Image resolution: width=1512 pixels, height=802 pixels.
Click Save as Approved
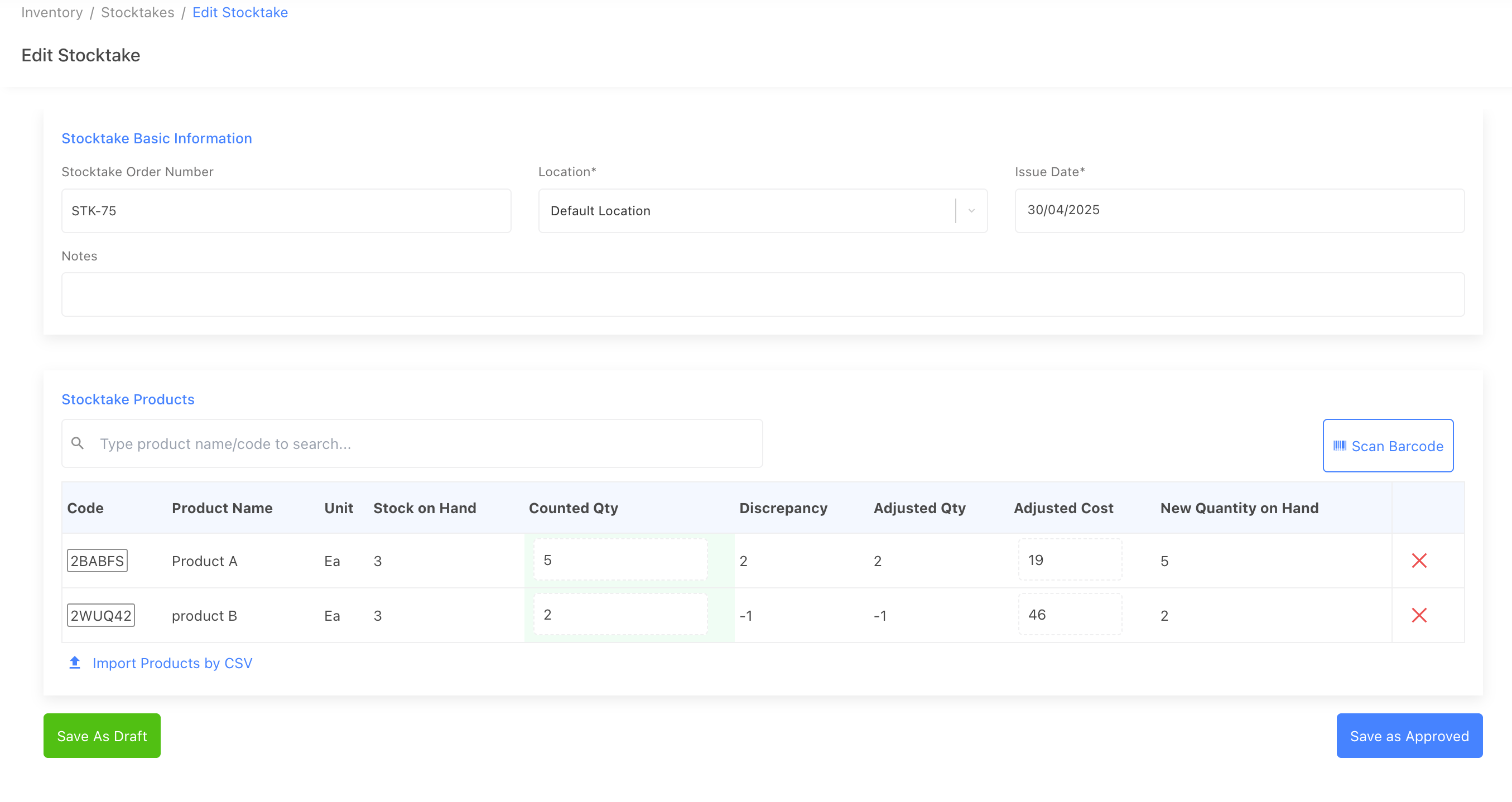coord(1409,736)
